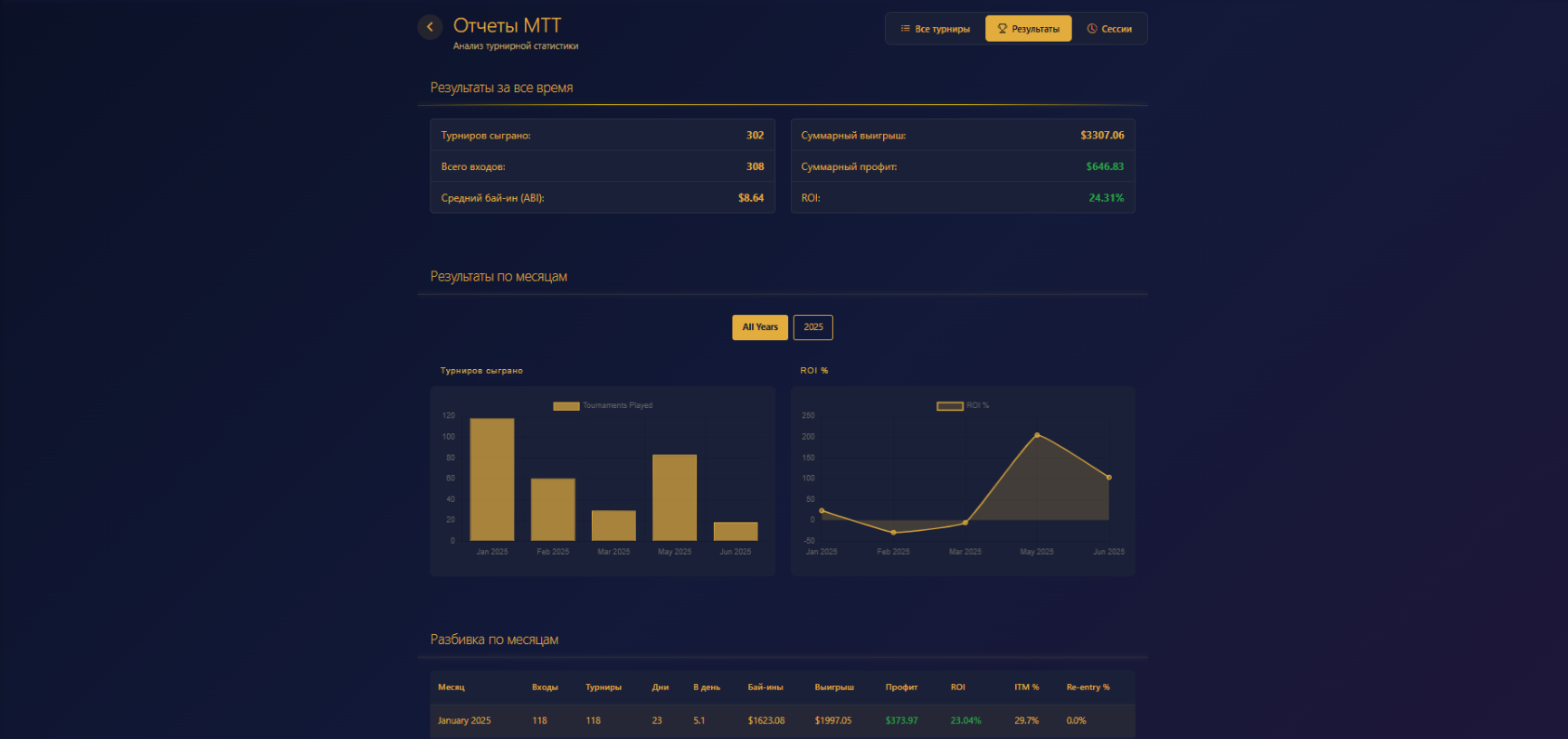Viewport: 1568px width, 739px height.
Task: Click the Отчеты МТТ page title
Action: pyautogui.click(x=507, y=26)
